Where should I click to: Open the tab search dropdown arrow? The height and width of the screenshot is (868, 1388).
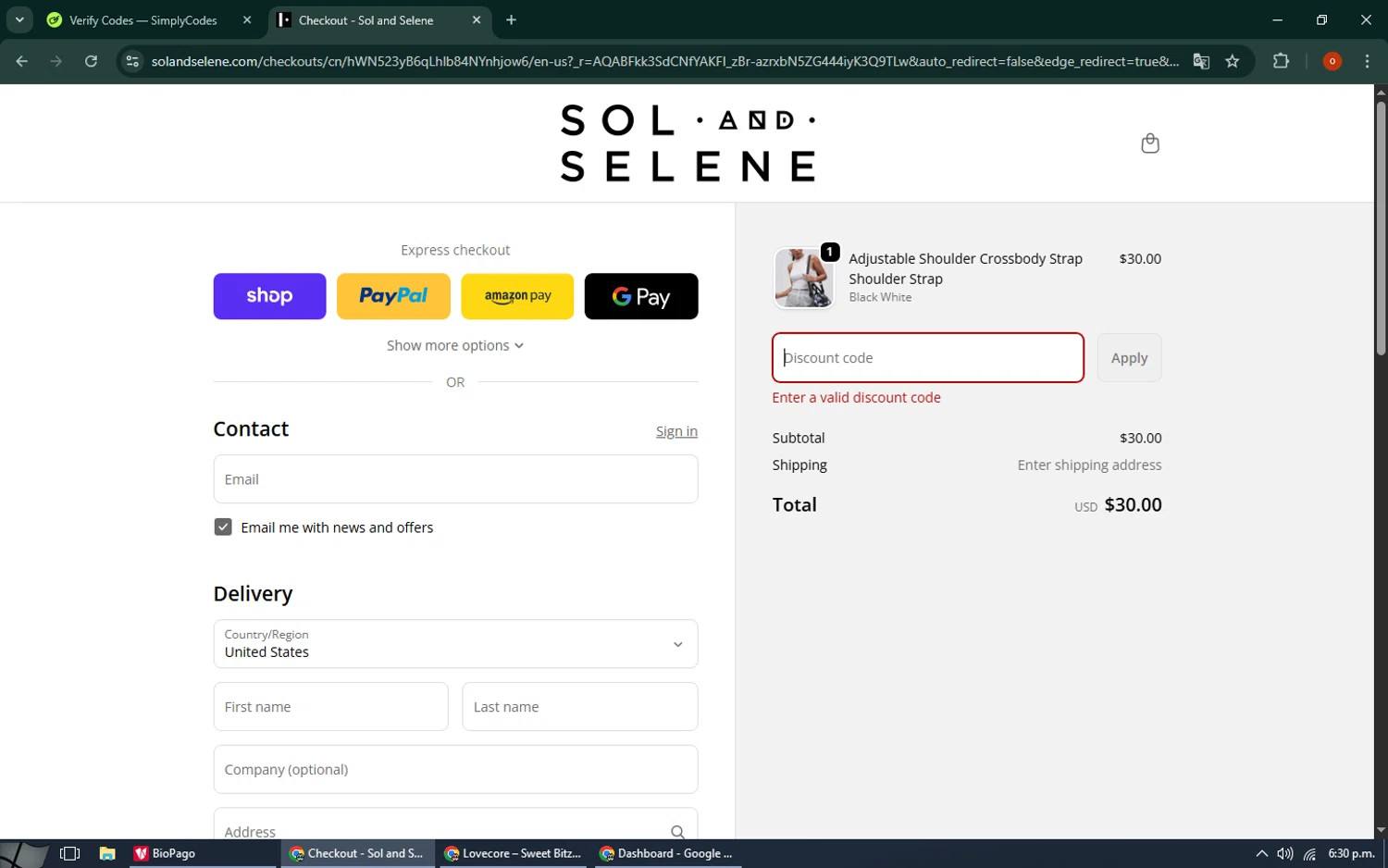pyautogui.click(x=19, y=19)
